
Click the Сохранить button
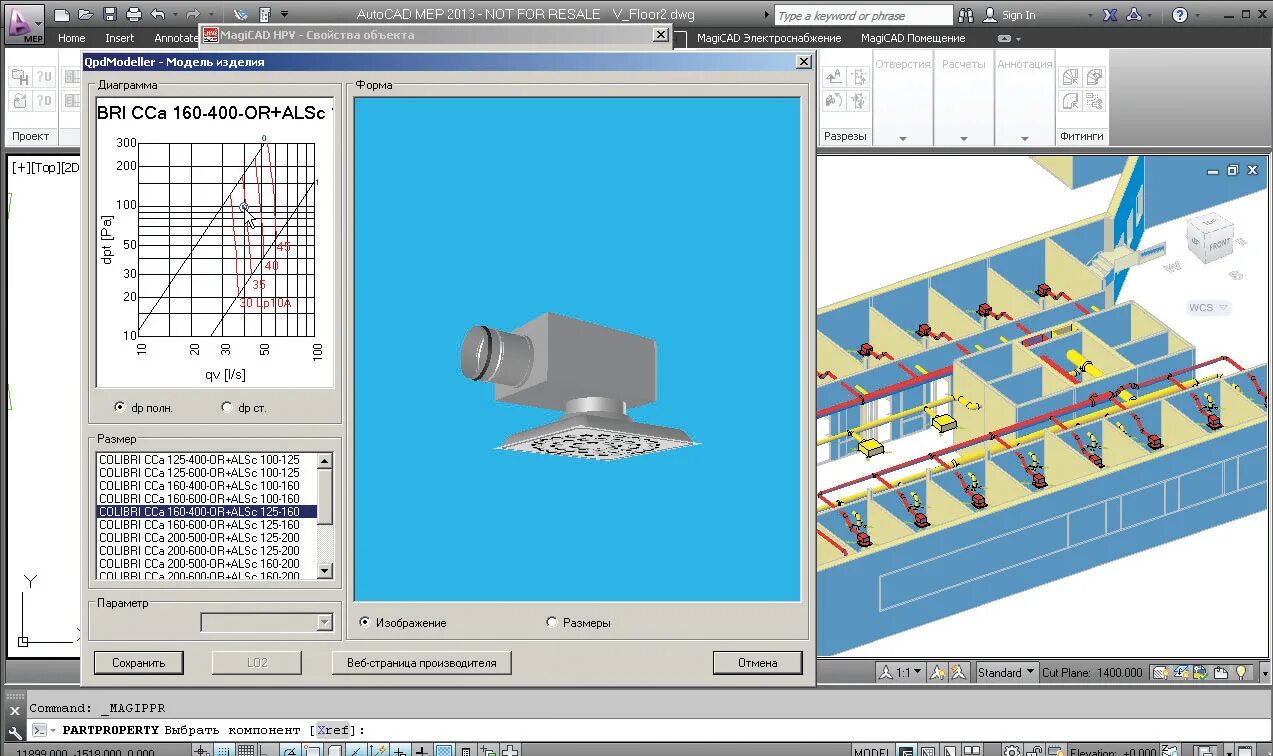[139, 662]
